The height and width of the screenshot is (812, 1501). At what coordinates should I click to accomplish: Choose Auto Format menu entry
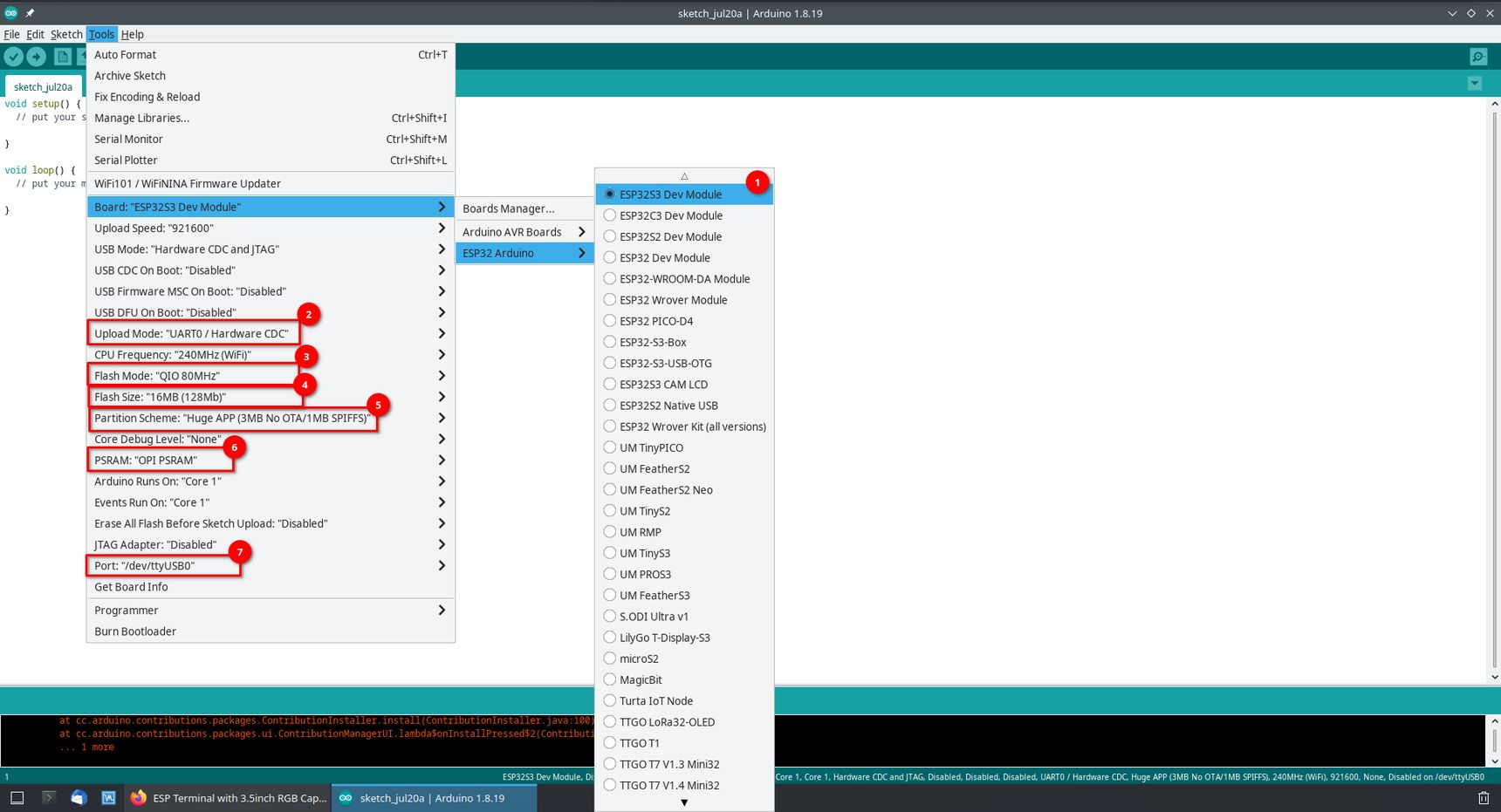271,55
